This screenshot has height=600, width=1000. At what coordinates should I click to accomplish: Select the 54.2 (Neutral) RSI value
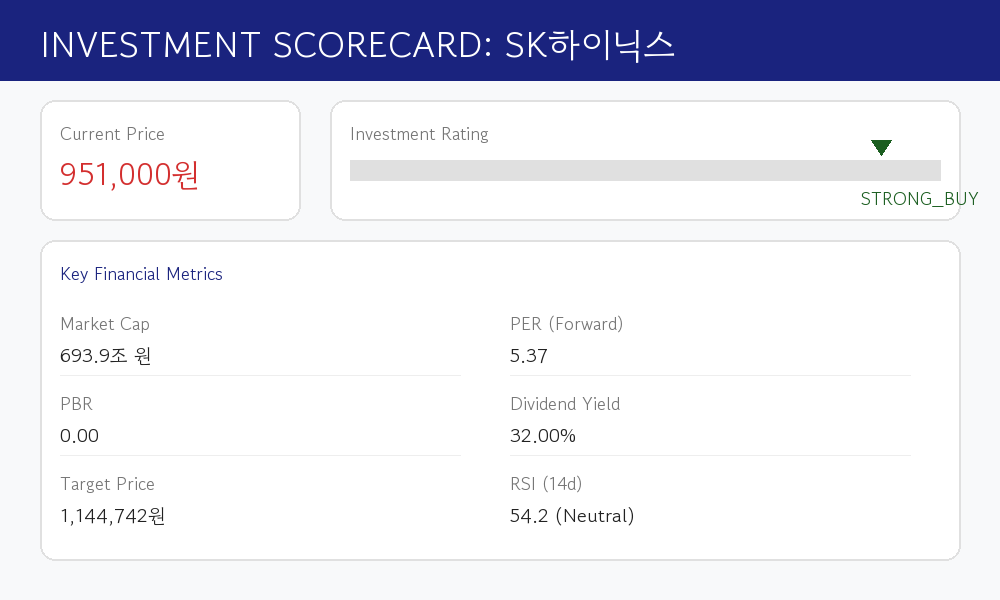[572, 515]
